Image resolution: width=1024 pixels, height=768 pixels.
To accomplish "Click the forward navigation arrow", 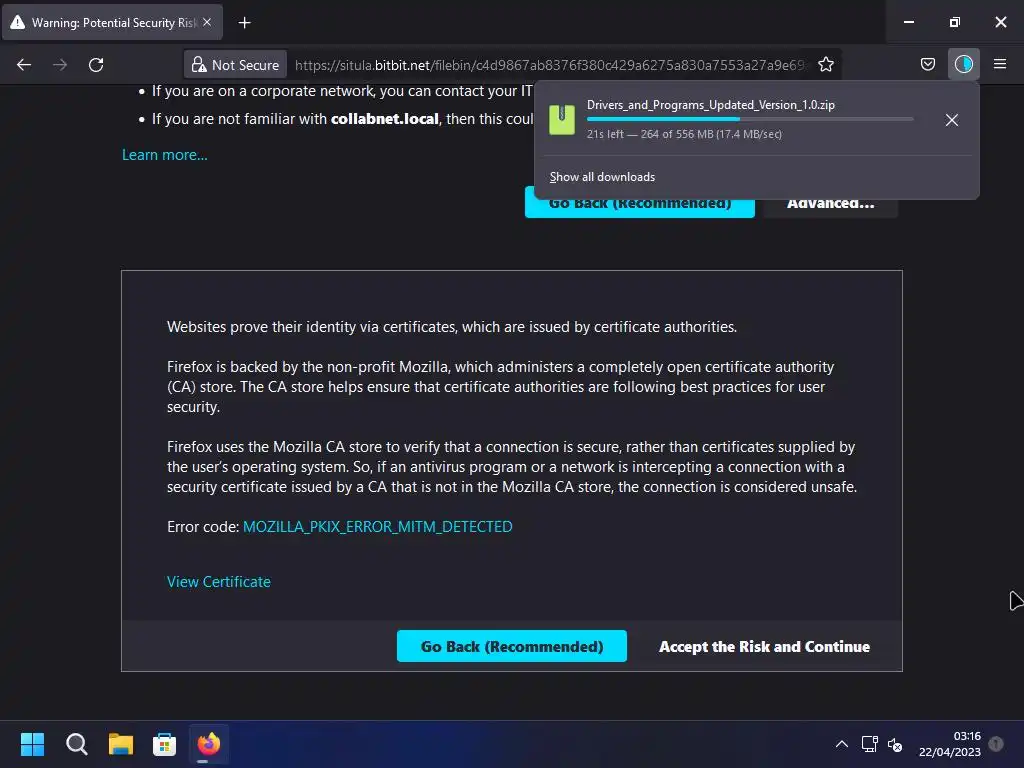I will click(60, 65).
